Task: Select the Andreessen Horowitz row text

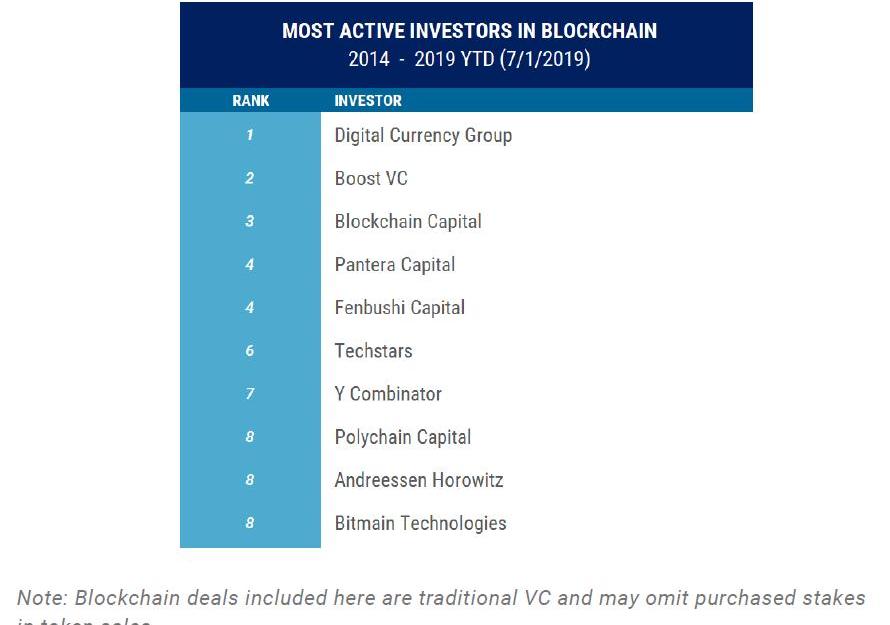Action: [x=419, y=480]
